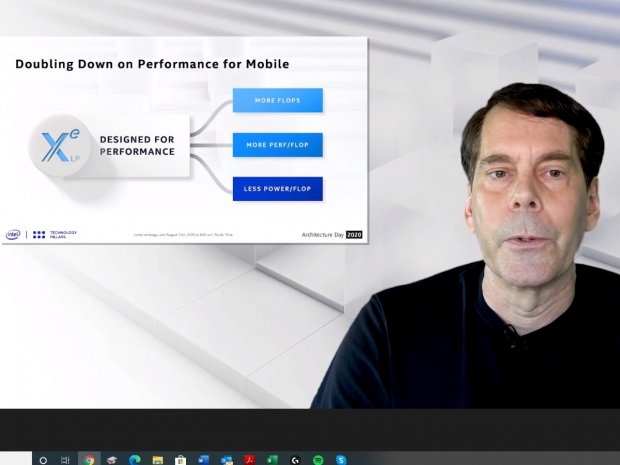Select the MORE PERF/FLOP box
The image size is (620, 465).
(278, 145)
